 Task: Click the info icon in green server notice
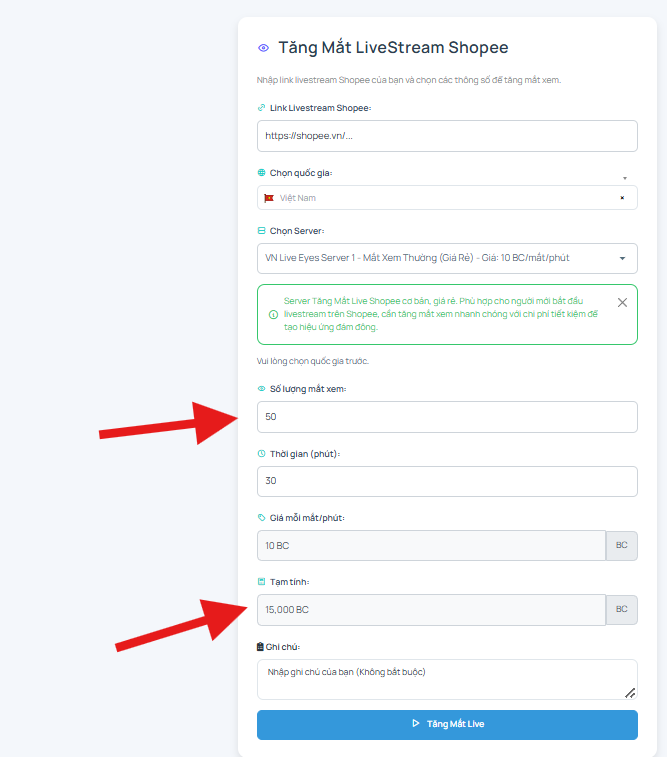click(273, 315)
